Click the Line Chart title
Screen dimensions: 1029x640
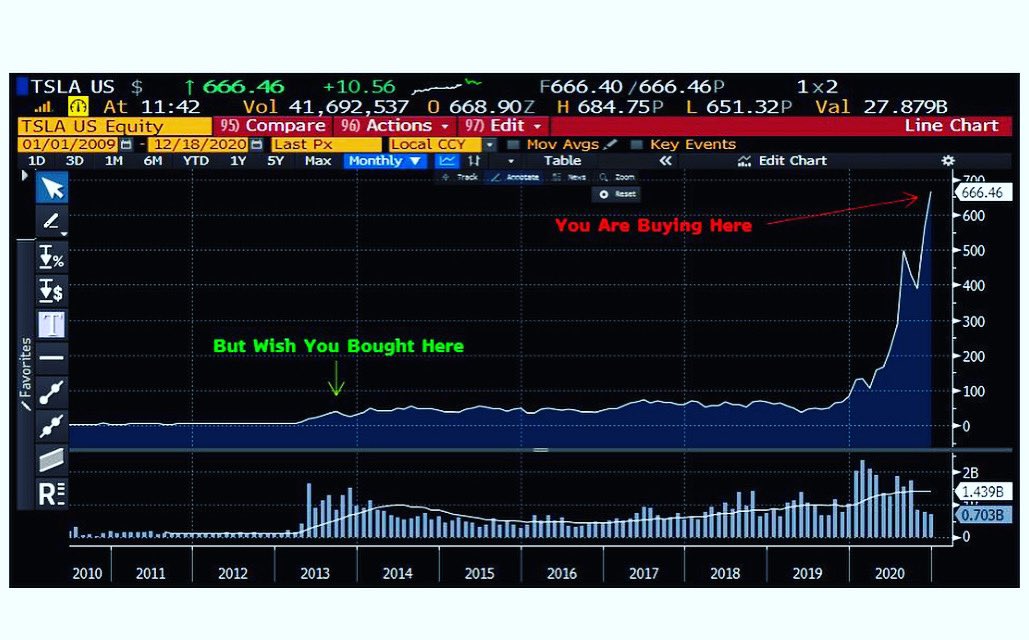[952, 125]
